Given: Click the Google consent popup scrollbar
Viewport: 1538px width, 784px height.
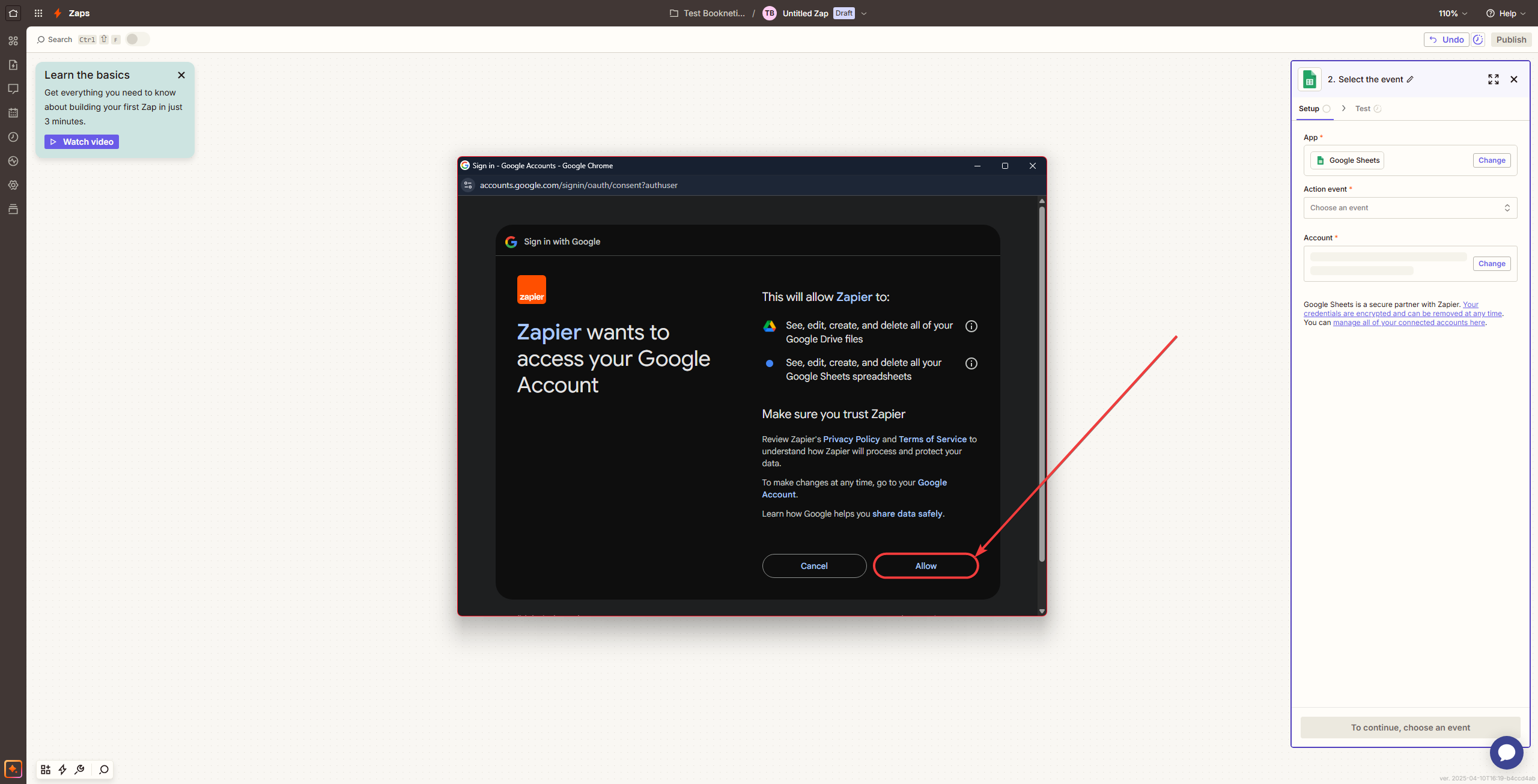Looking at the screenshot, I should coord(1042,384).
